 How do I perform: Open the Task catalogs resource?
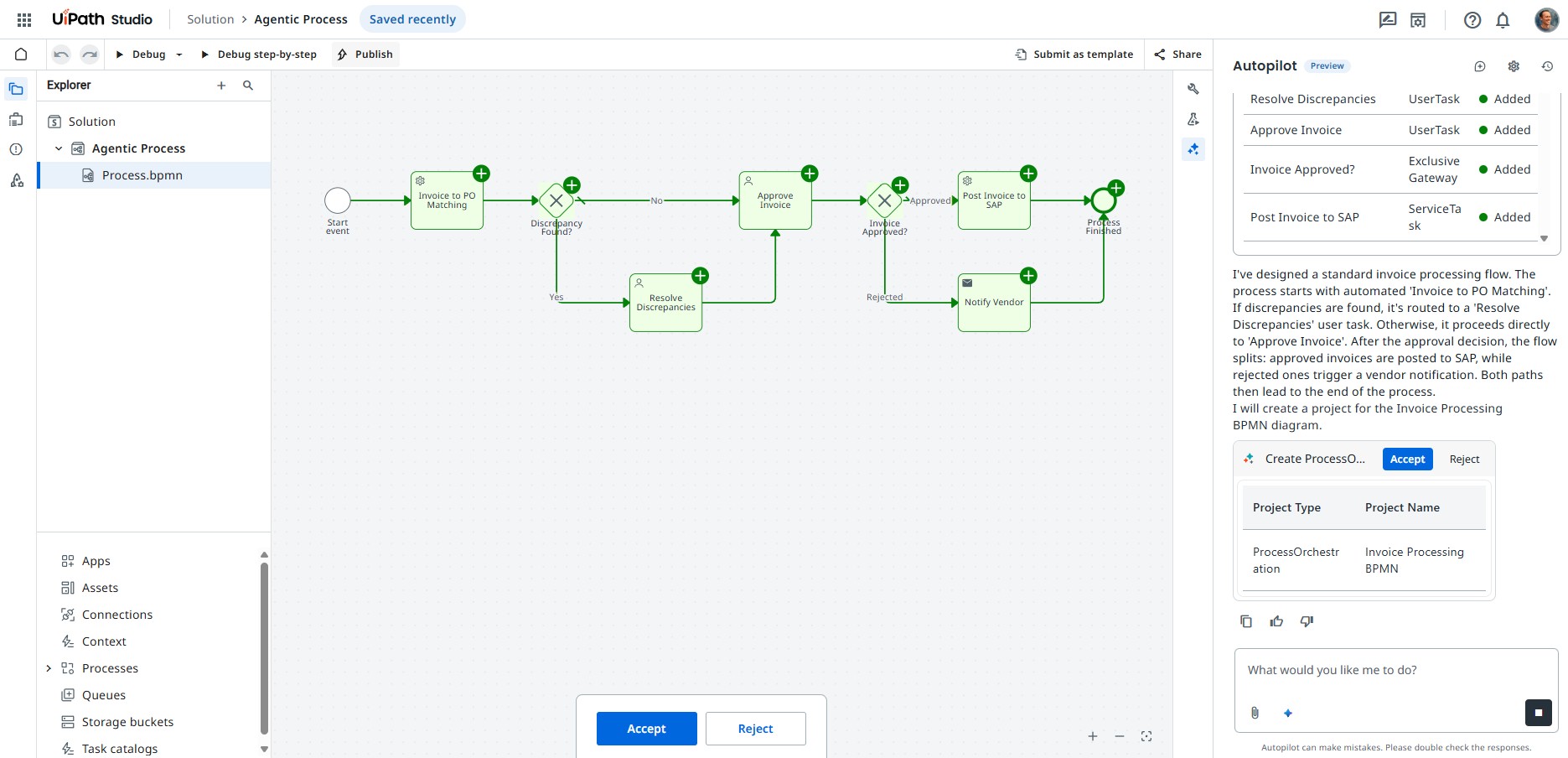120,749
